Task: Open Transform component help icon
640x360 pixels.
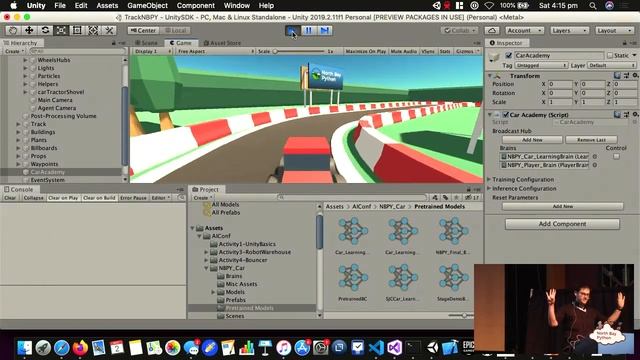Action: tap(618, 76)
